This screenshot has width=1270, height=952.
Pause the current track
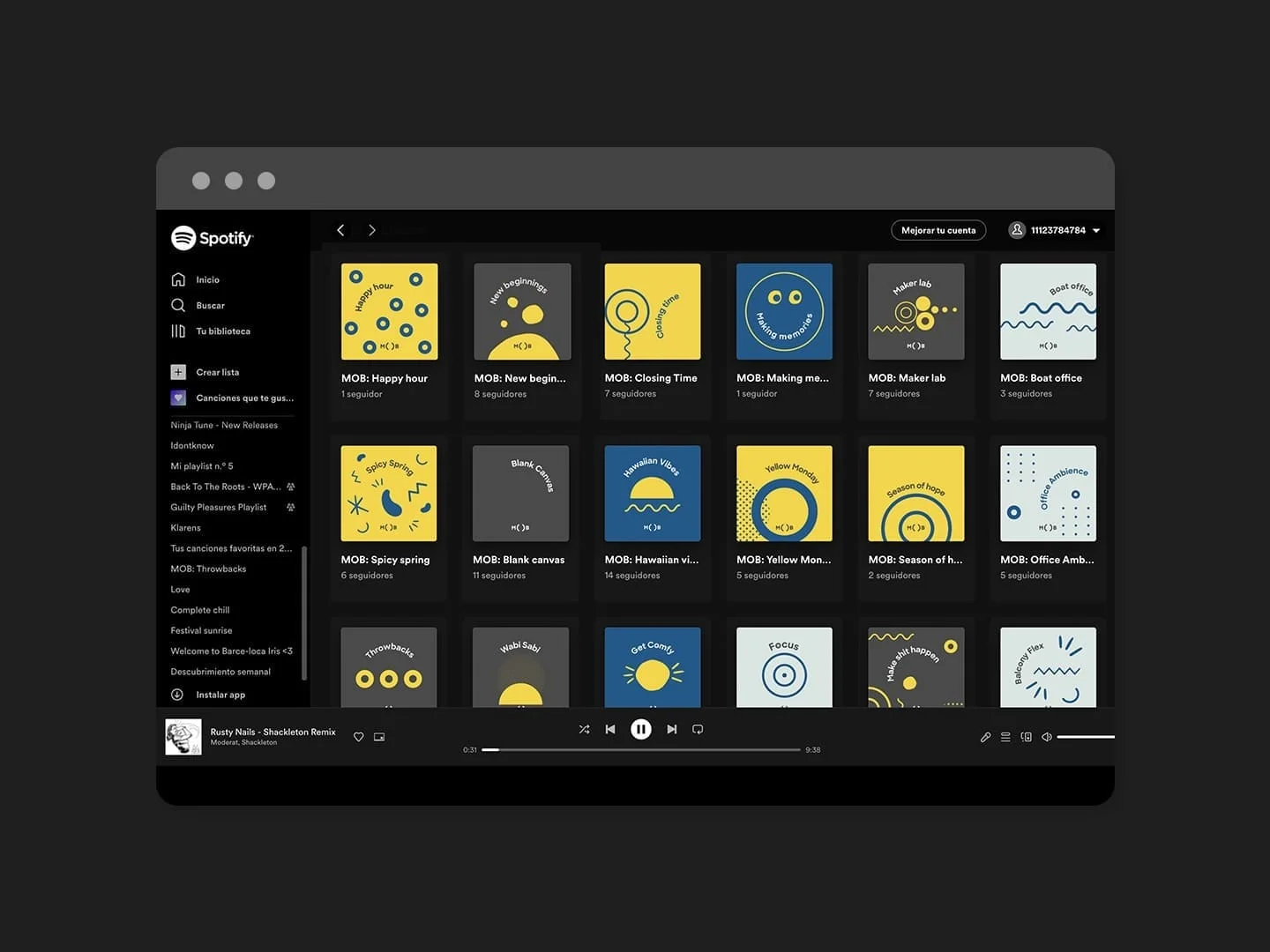[x=641, y=729]
